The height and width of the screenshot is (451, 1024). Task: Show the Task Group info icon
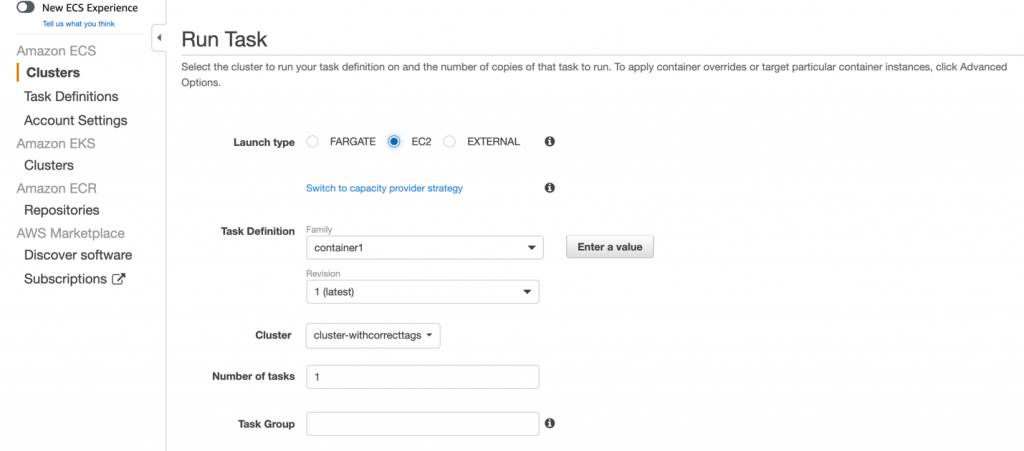[x=550, y=423]
